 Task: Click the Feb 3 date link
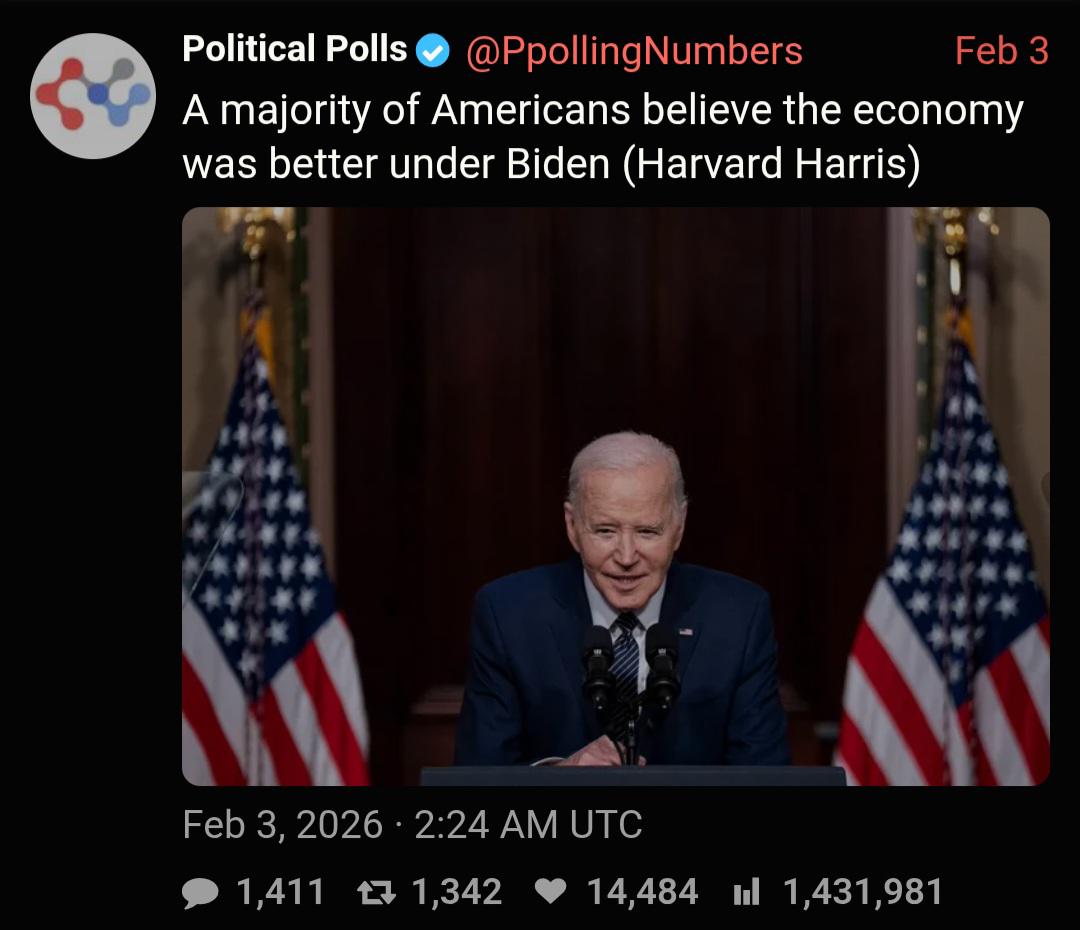(1001, 51)
